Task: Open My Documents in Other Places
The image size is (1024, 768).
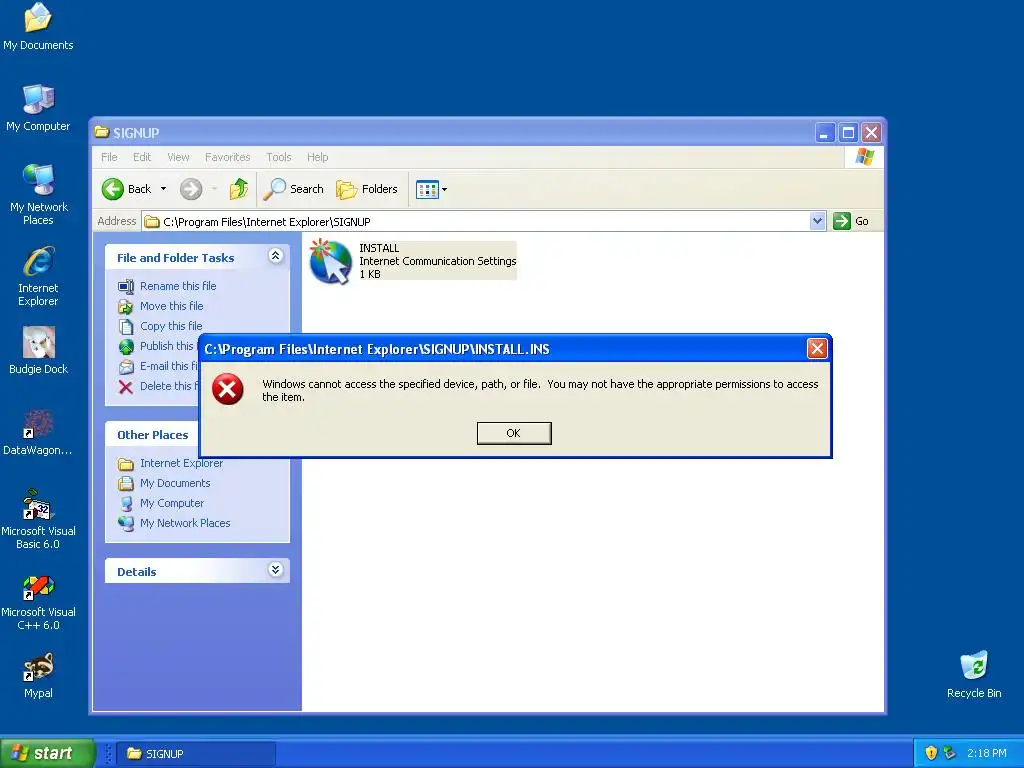Action: point(175,483)
